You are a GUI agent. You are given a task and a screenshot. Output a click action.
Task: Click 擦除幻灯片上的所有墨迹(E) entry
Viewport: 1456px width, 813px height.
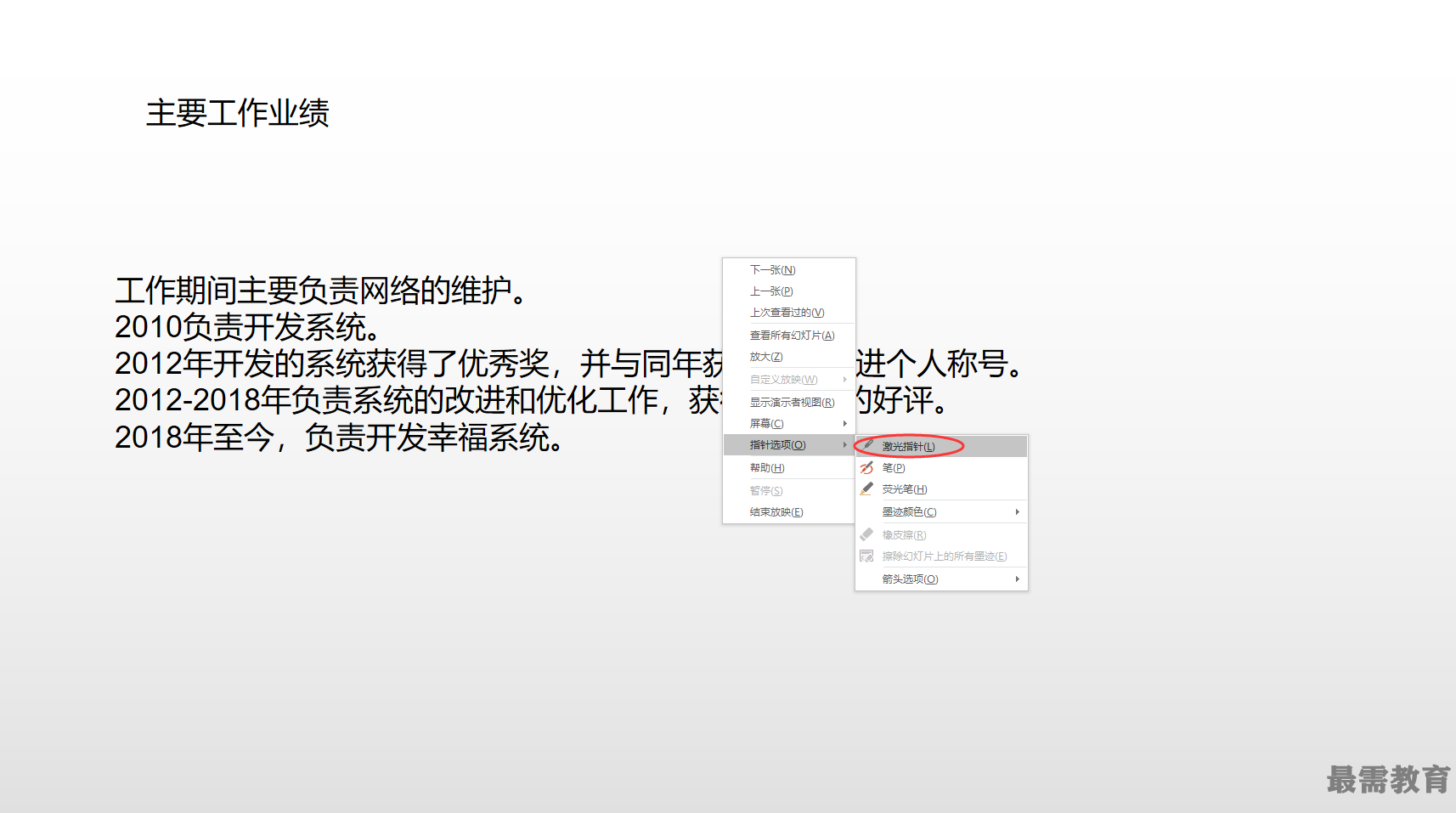click(941, 556)
